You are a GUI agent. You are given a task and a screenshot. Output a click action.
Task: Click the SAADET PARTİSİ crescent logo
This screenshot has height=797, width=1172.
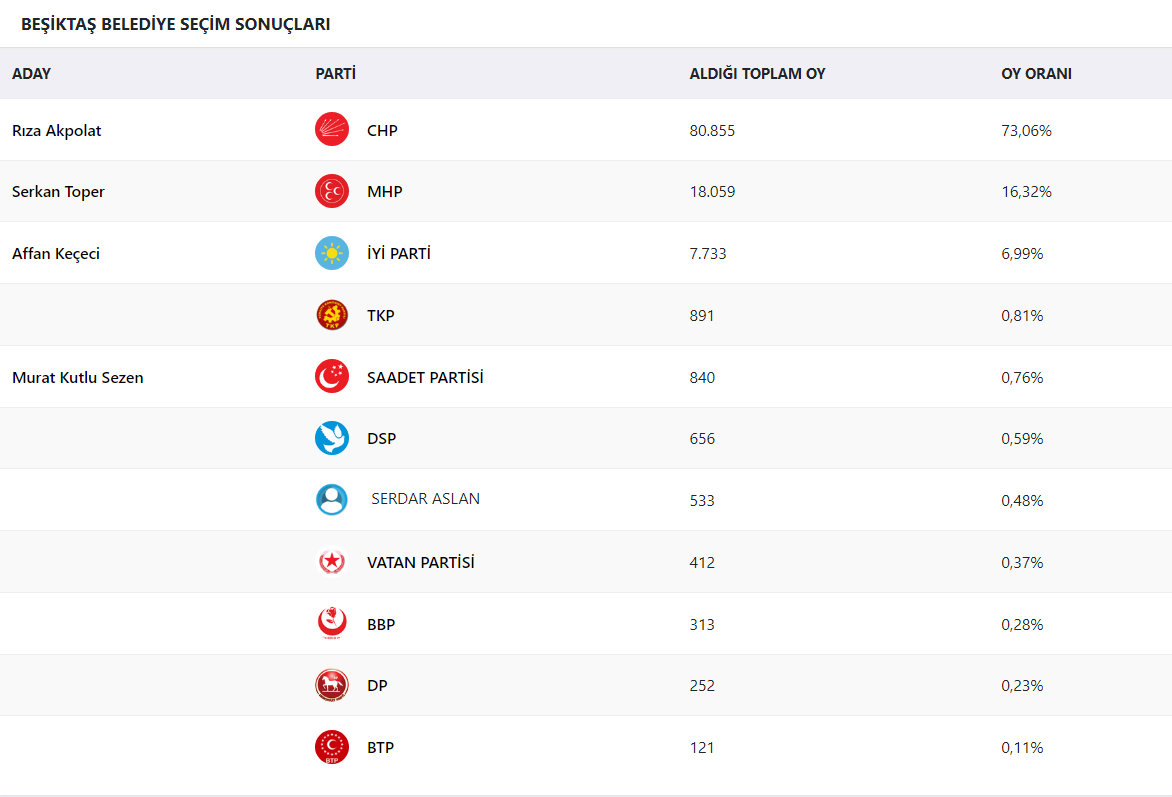pyautogui.click(x=332, y=377)
